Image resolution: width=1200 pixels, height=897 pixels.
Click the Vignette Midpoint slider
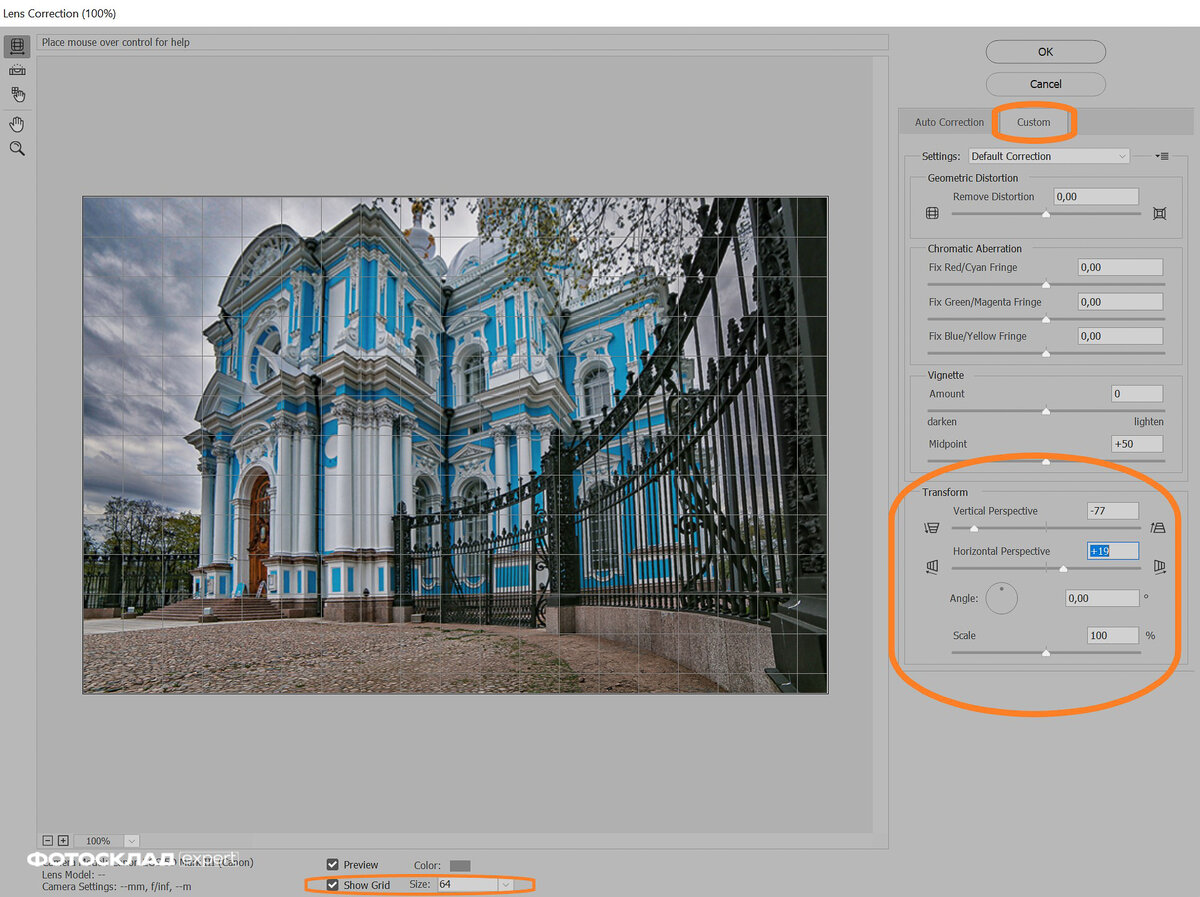click(x=1046, y=461)
